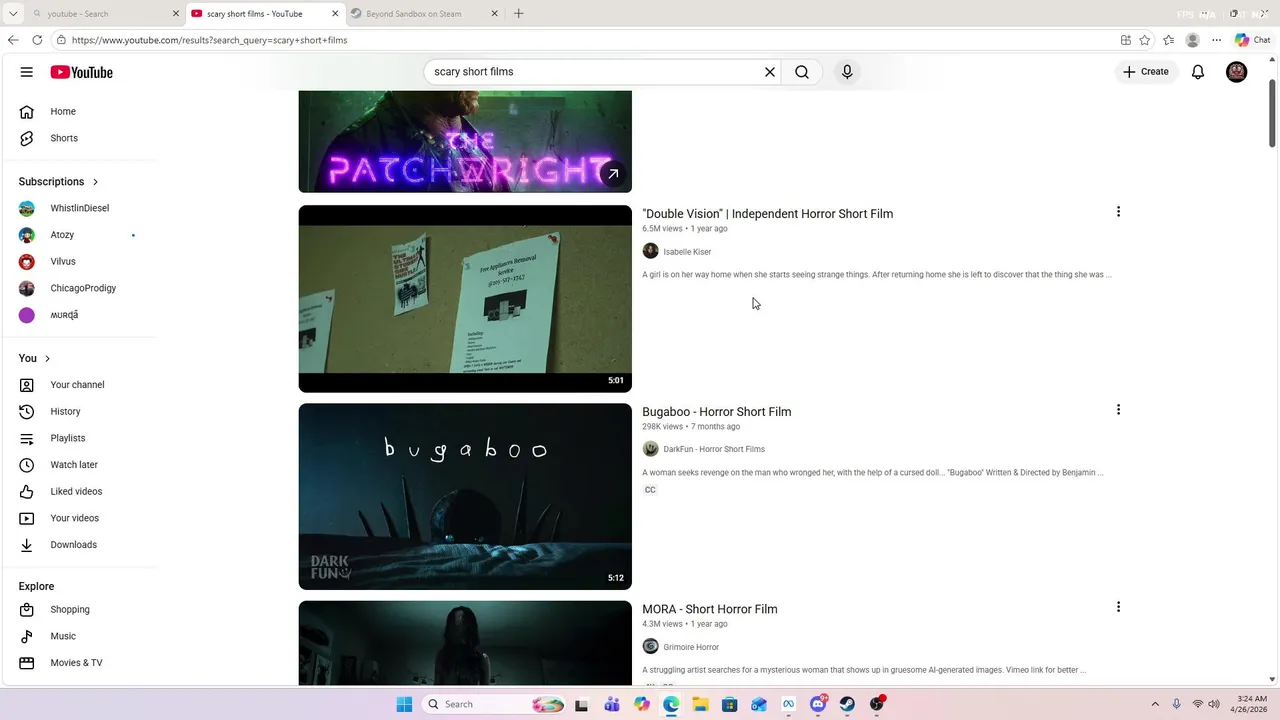Start voice search with microphone icon
Image resolution: width=1280 pixels, height=720 pixels.
pos(847,72)
